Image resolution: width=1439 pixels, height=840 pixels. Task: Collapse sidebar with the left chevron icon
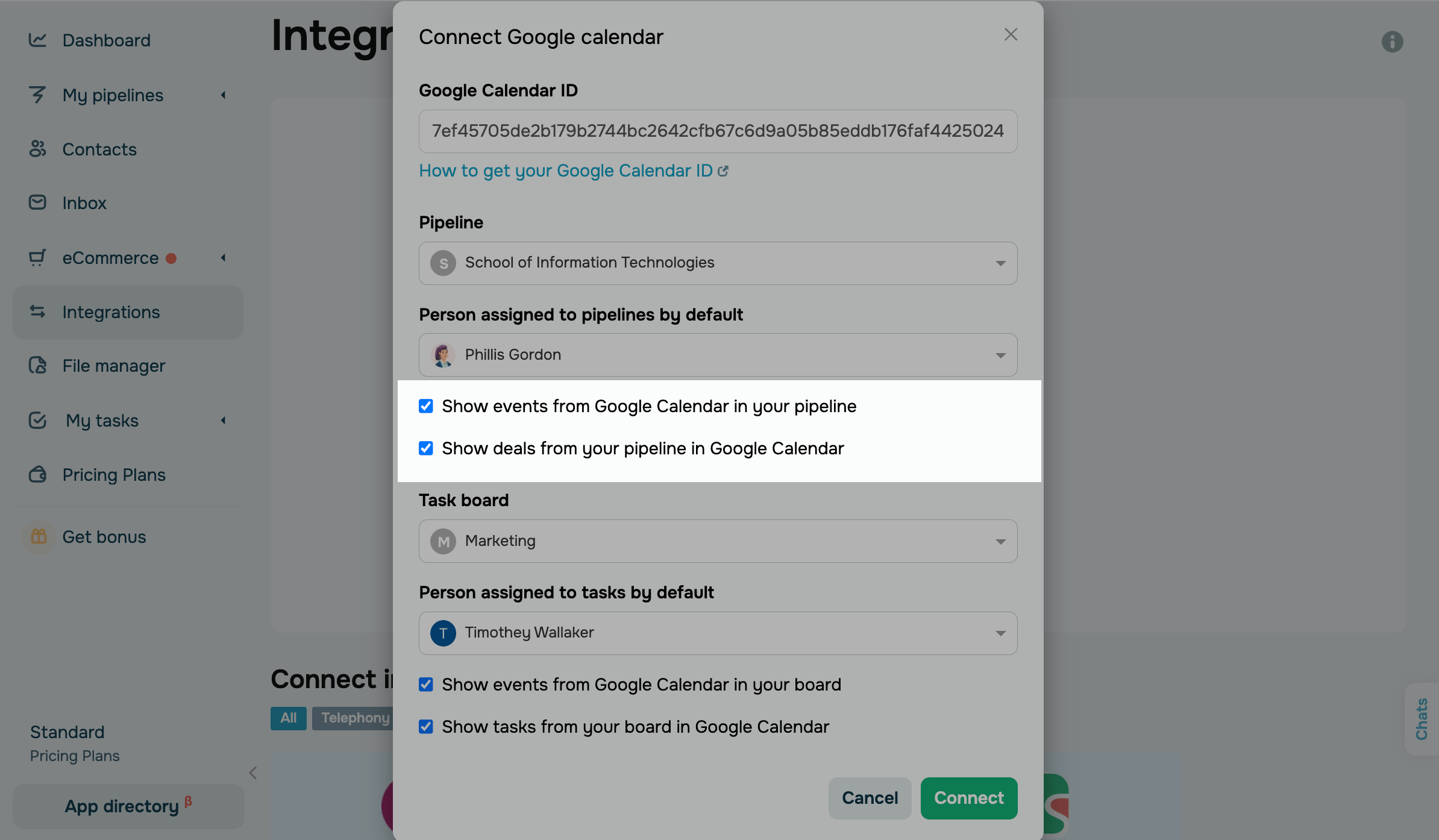click(x=253, y=773)
